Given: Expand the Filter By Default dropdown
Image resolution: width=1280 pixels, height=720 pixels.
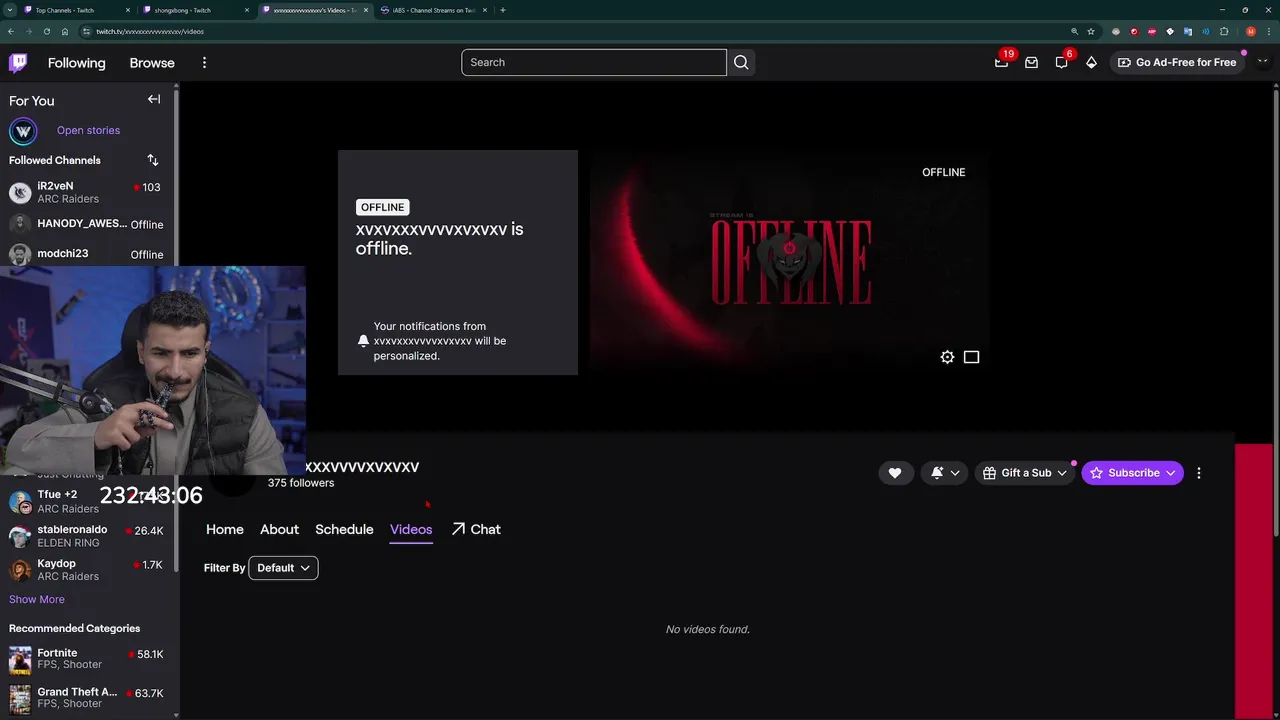Looking at the screenshot, I should pos(283,568).
